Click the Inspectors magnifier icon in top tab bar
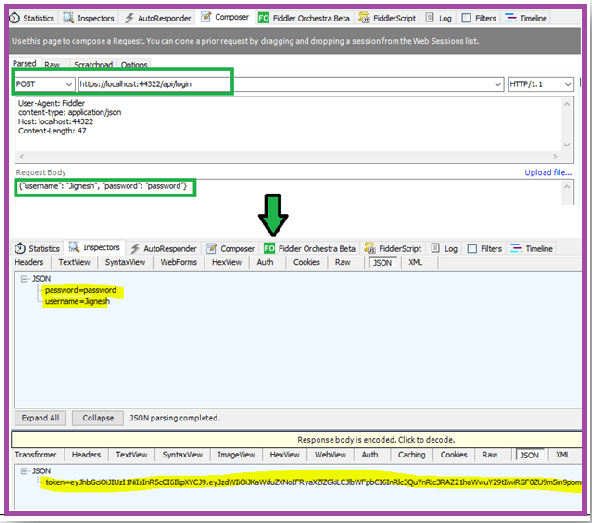Viewport: 592px width, 523px height. point(68,17)
